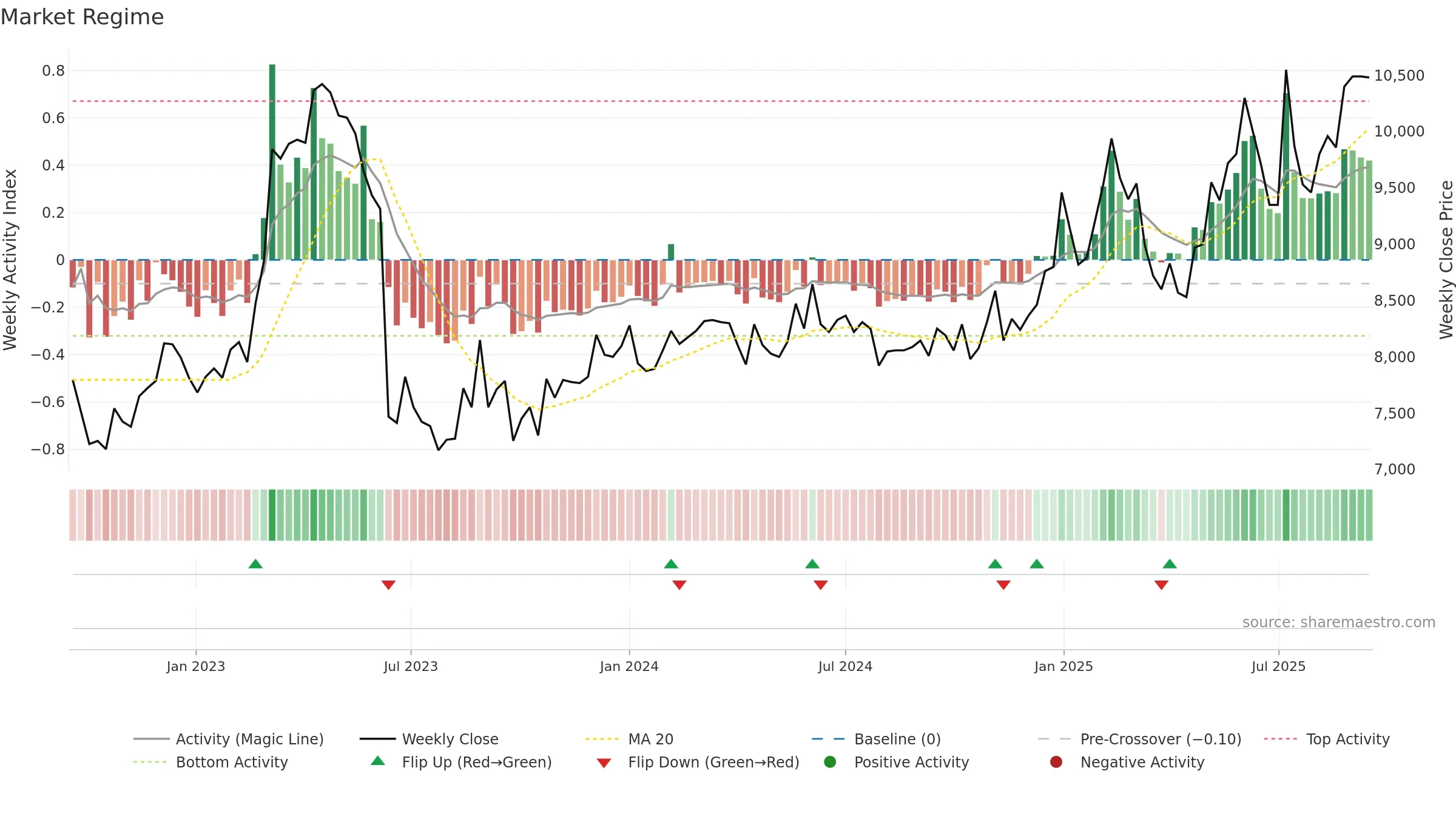Click the 10,500 price tick label
This screenshot has width=1456, height=819.
tap(1399, 75)
